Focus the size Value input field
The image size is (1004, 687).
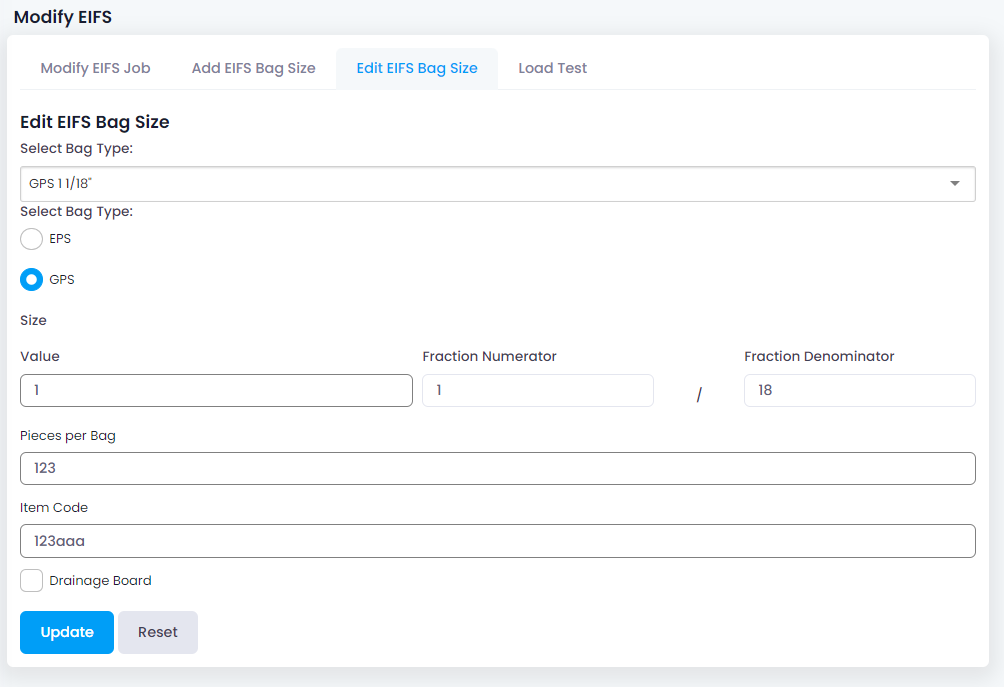click(x=216, y=391)
